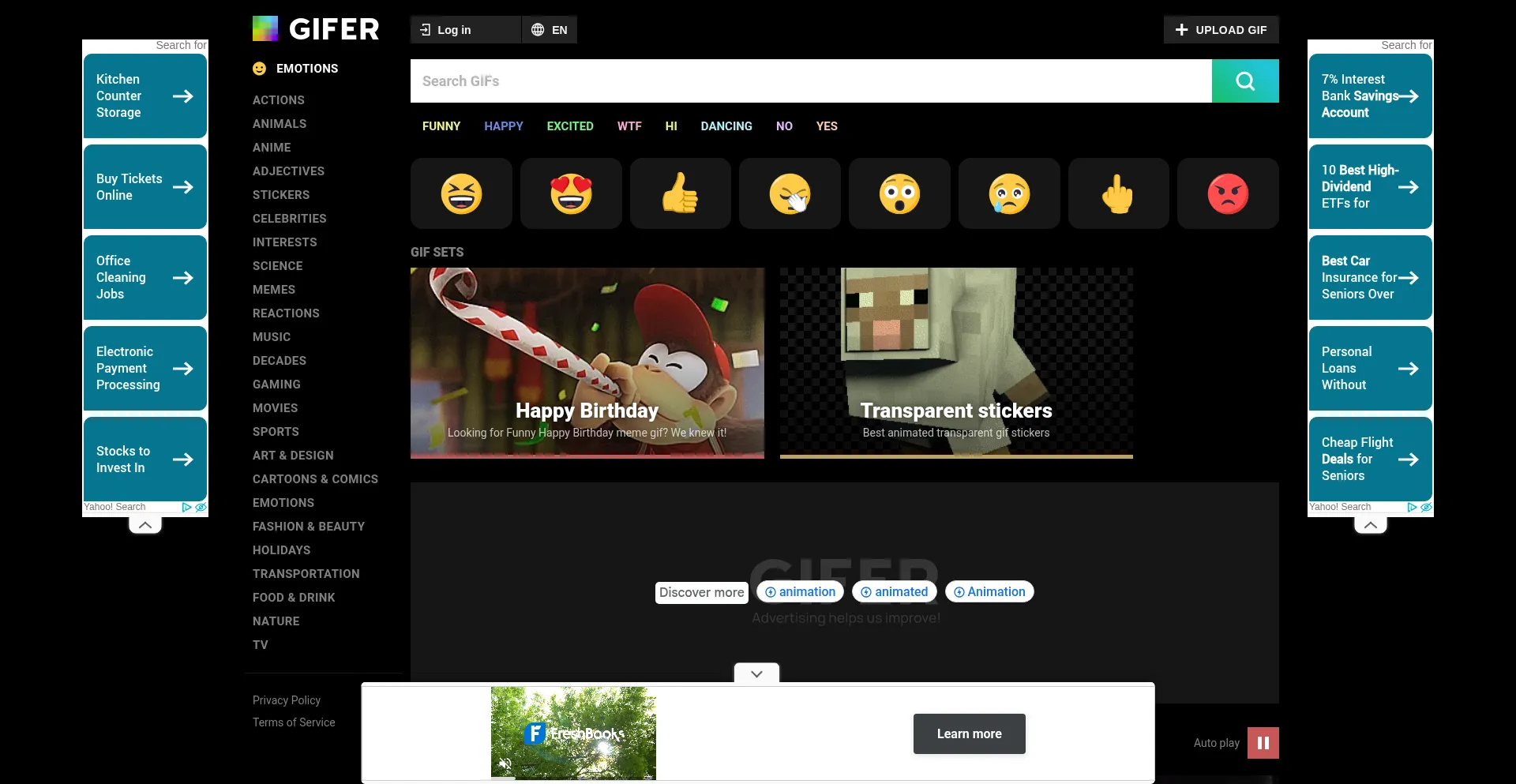Image resolution: width=1516 pixels, height=784 pixels.
Task: Click the scroll-to-top chevron on the left
Action: [144, 524]
